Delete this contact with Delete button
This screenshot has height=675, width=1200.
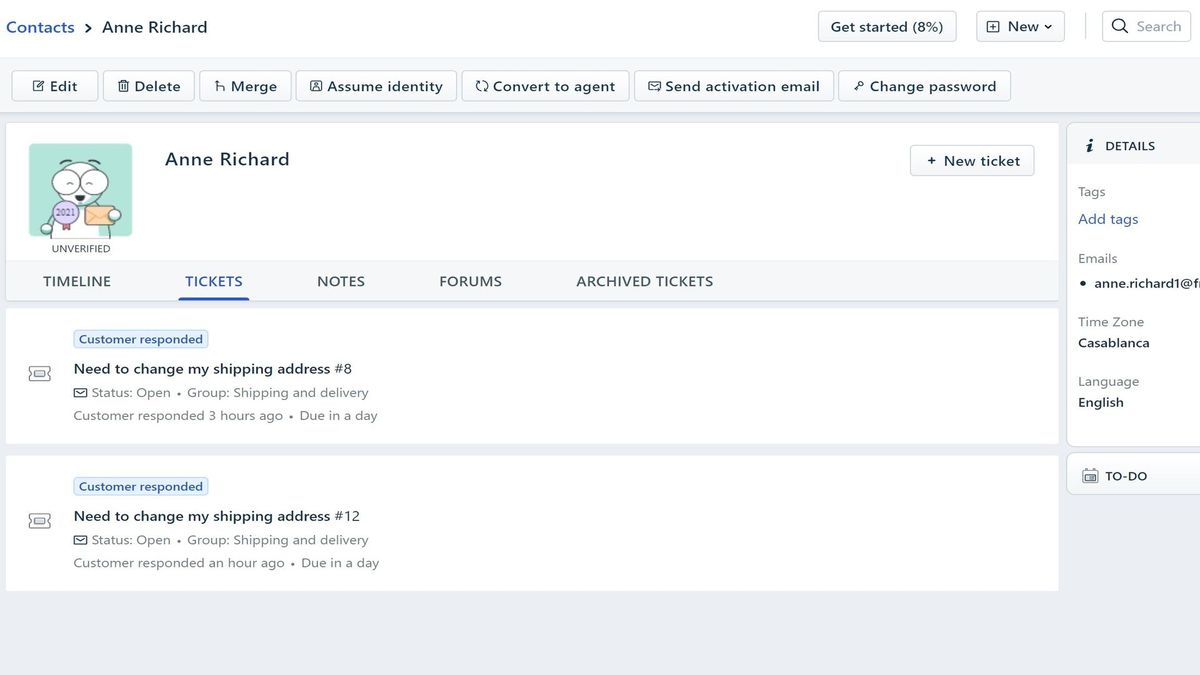[x=149, y=86]
